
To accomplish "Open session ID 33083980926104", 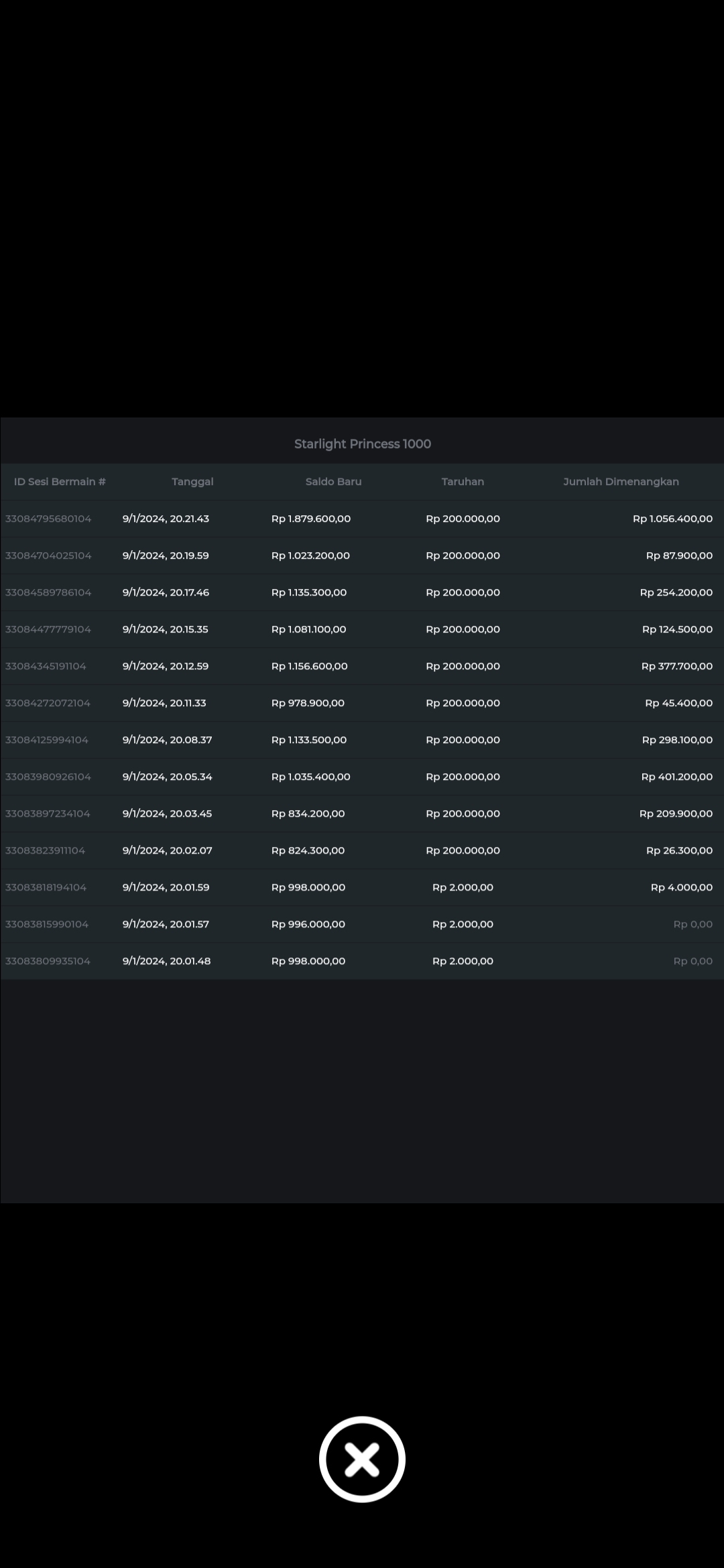I will (48, 777).
